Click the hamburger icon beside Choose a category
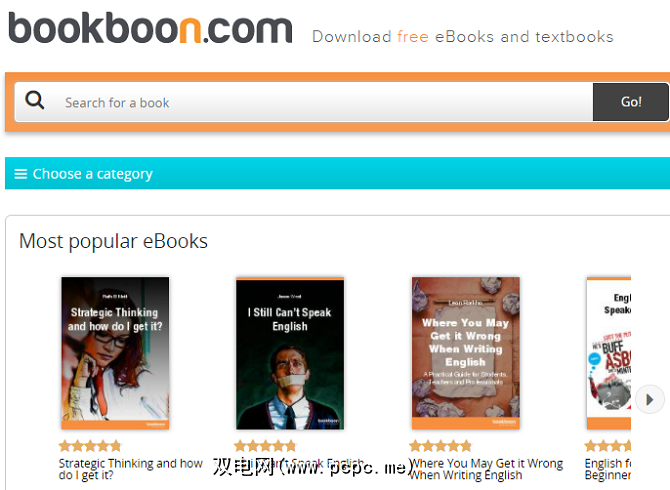The width and height of the screenshot is (670, 490). tap(21, 174)
